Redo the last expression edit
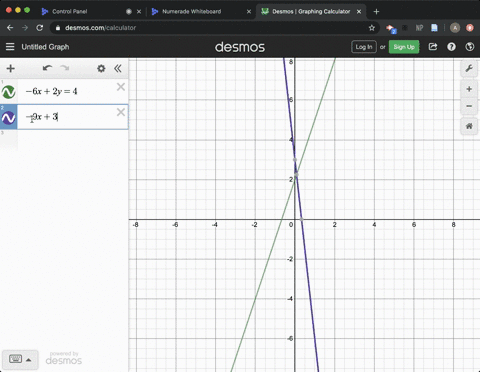The image size is (480, 372). 65,68
